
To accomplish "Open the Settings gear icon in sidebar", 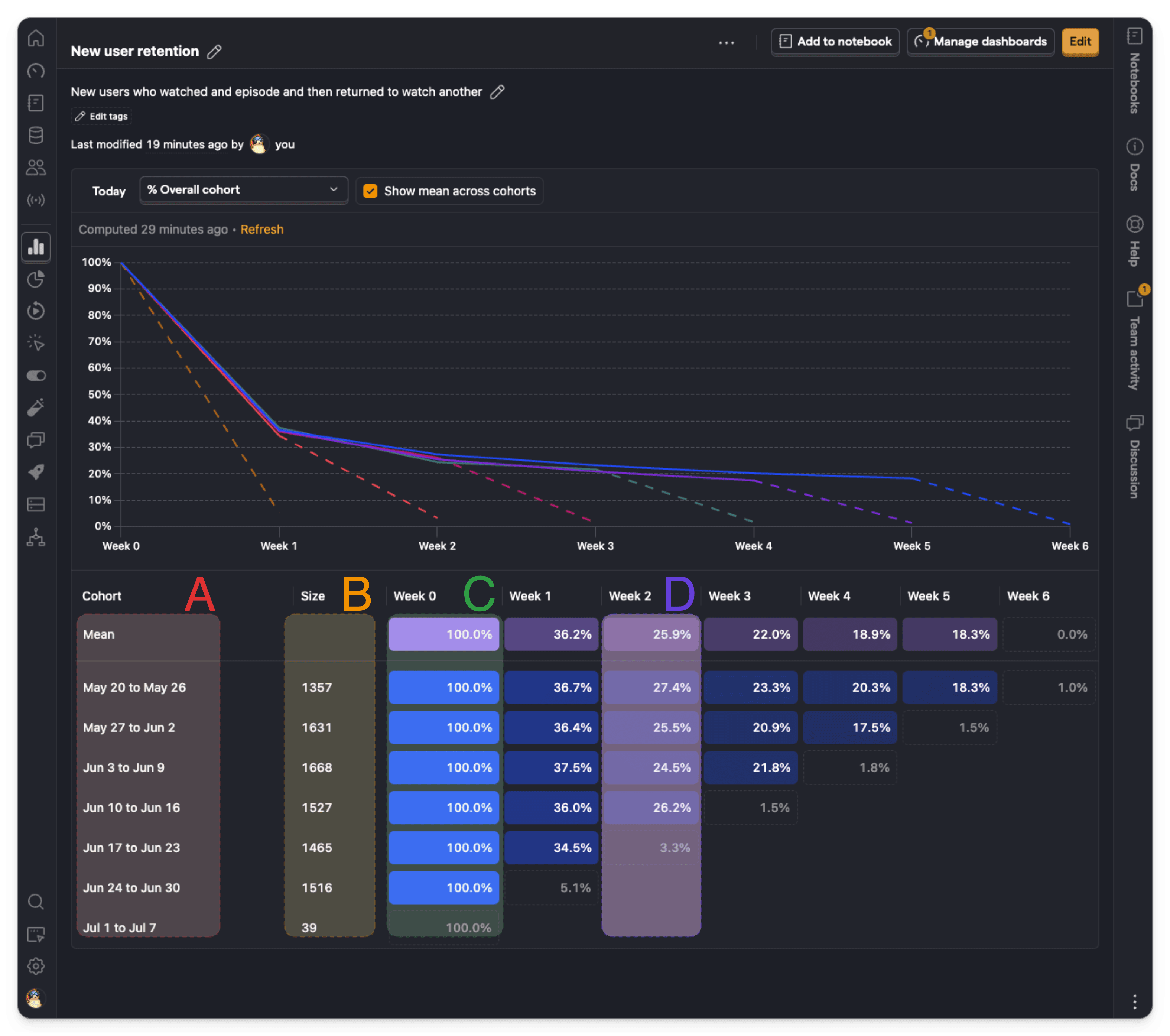I will [x=36, y=966].
